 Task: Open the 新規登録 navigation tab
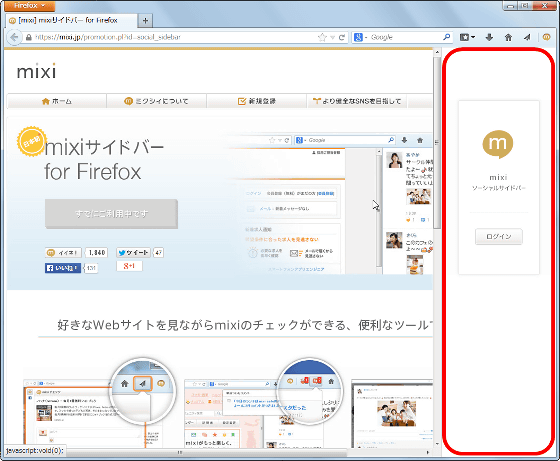pos(256,101)
